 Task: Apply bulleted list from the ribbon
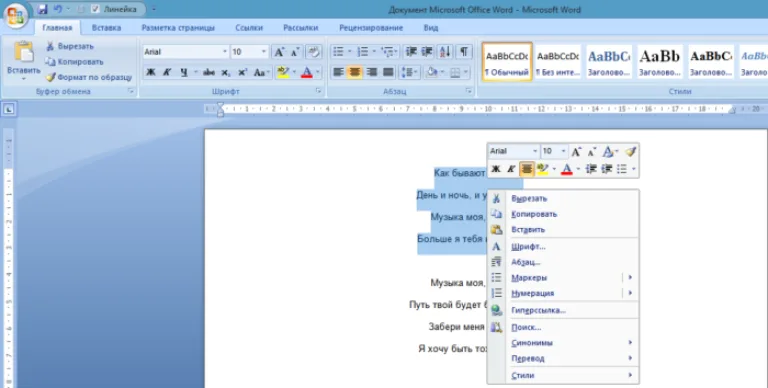[338, 52]
